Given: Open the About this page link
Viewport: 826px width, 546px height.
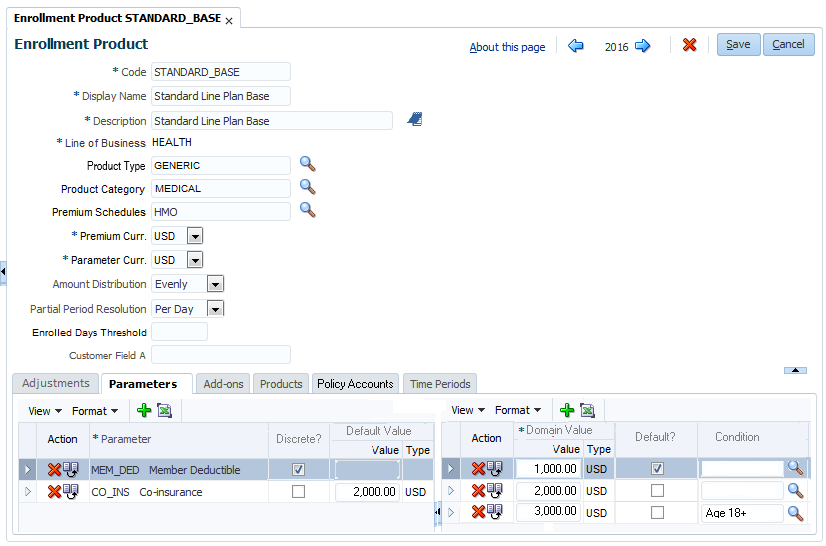Looking at the screenshot, I should tap(507, 47).
